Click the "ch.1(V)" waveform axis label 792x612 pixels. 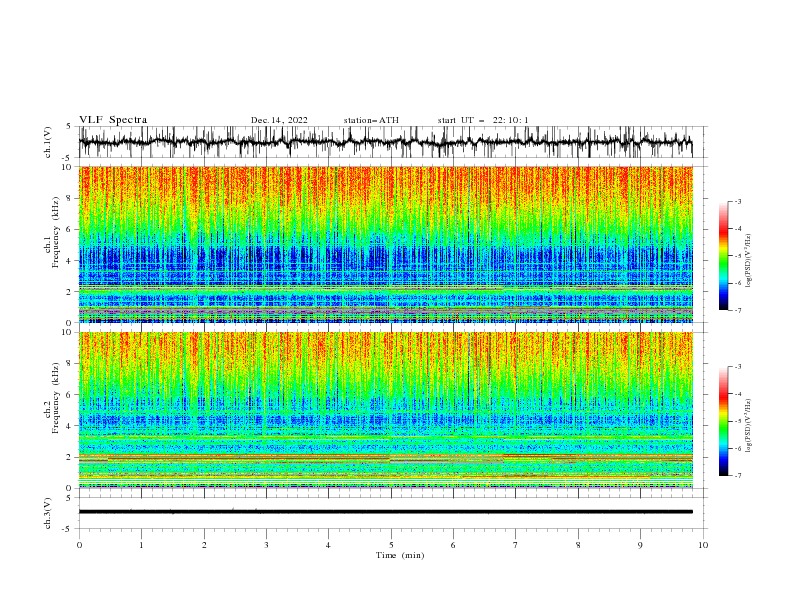(x=48, y=142)
